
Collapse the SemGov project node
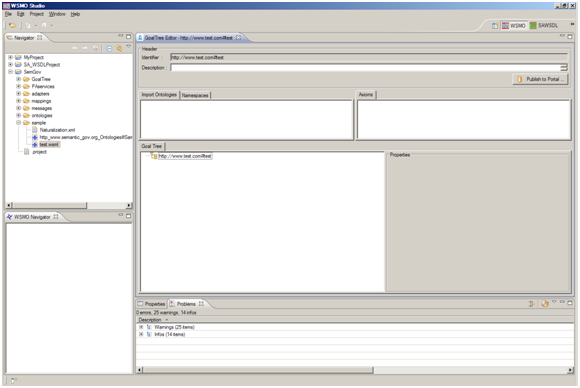point(10,72)
